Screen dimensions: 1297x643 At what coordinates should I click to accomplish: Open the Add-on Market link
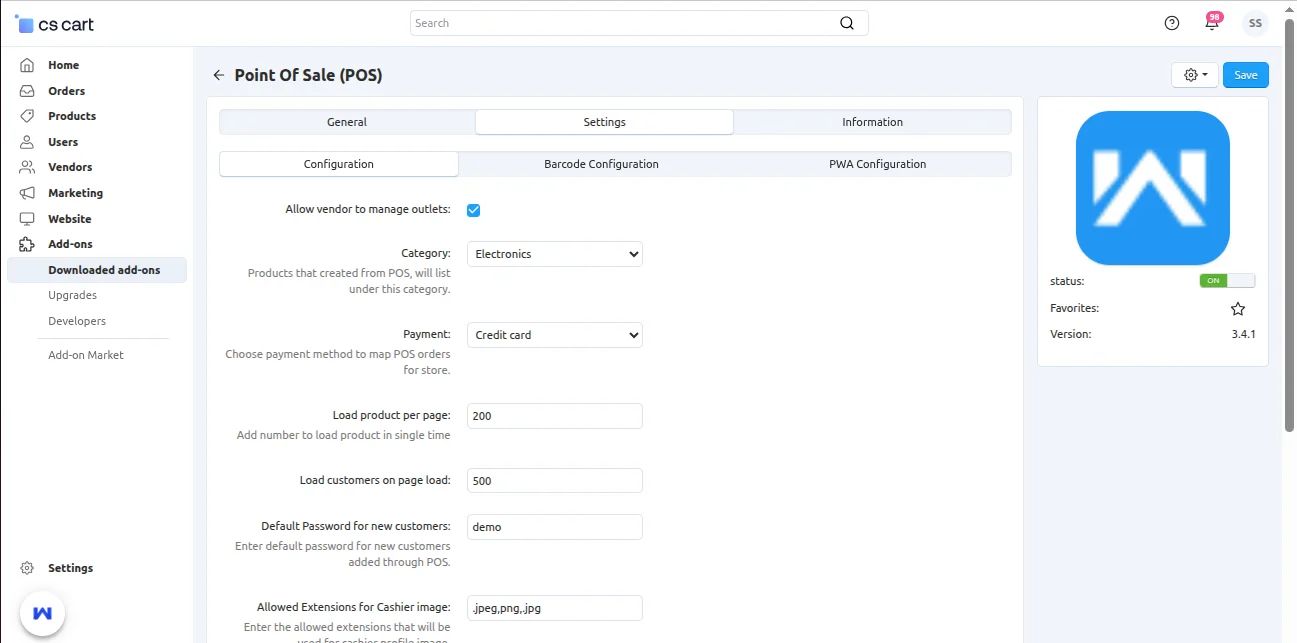[x=87, y=354]
